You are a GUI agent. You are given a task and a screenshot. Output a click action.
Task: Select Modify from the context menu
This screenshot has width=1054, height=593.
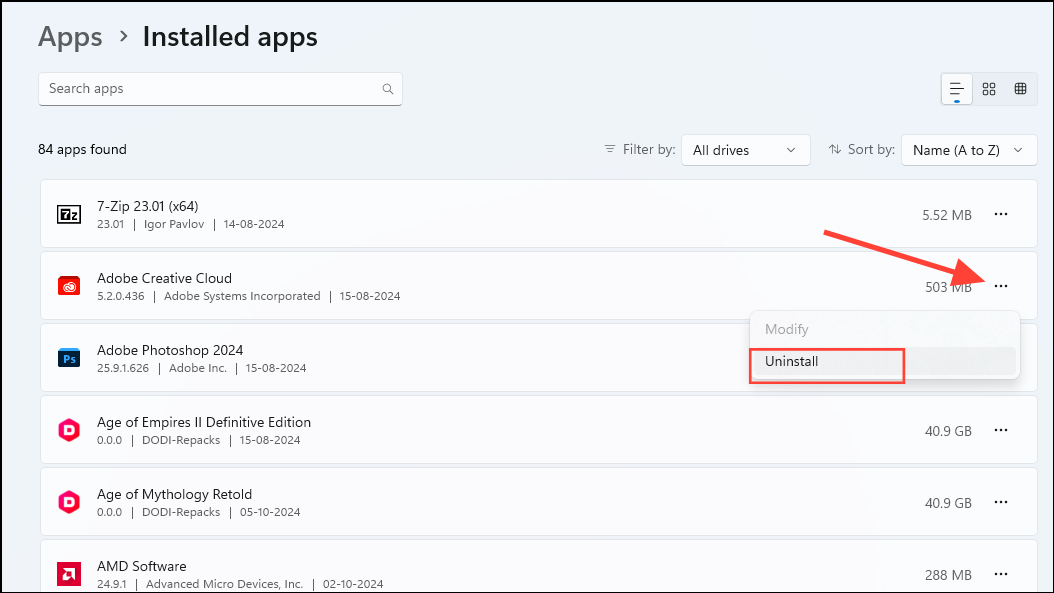tap(883, 329)
